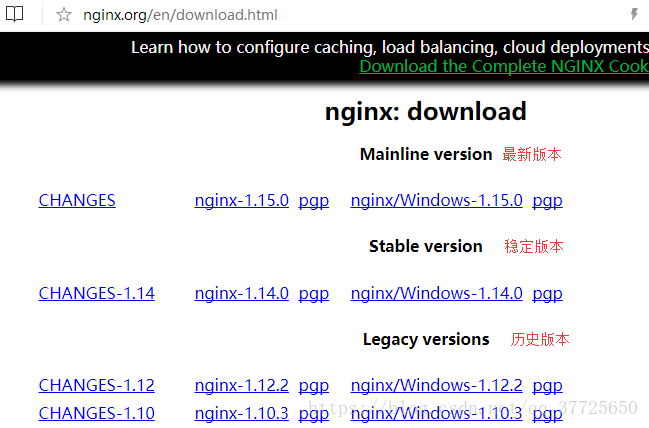649x428 pixels.
Task: Open pgp signature for nginx-1.14.0
Action: tap(314, 294)
